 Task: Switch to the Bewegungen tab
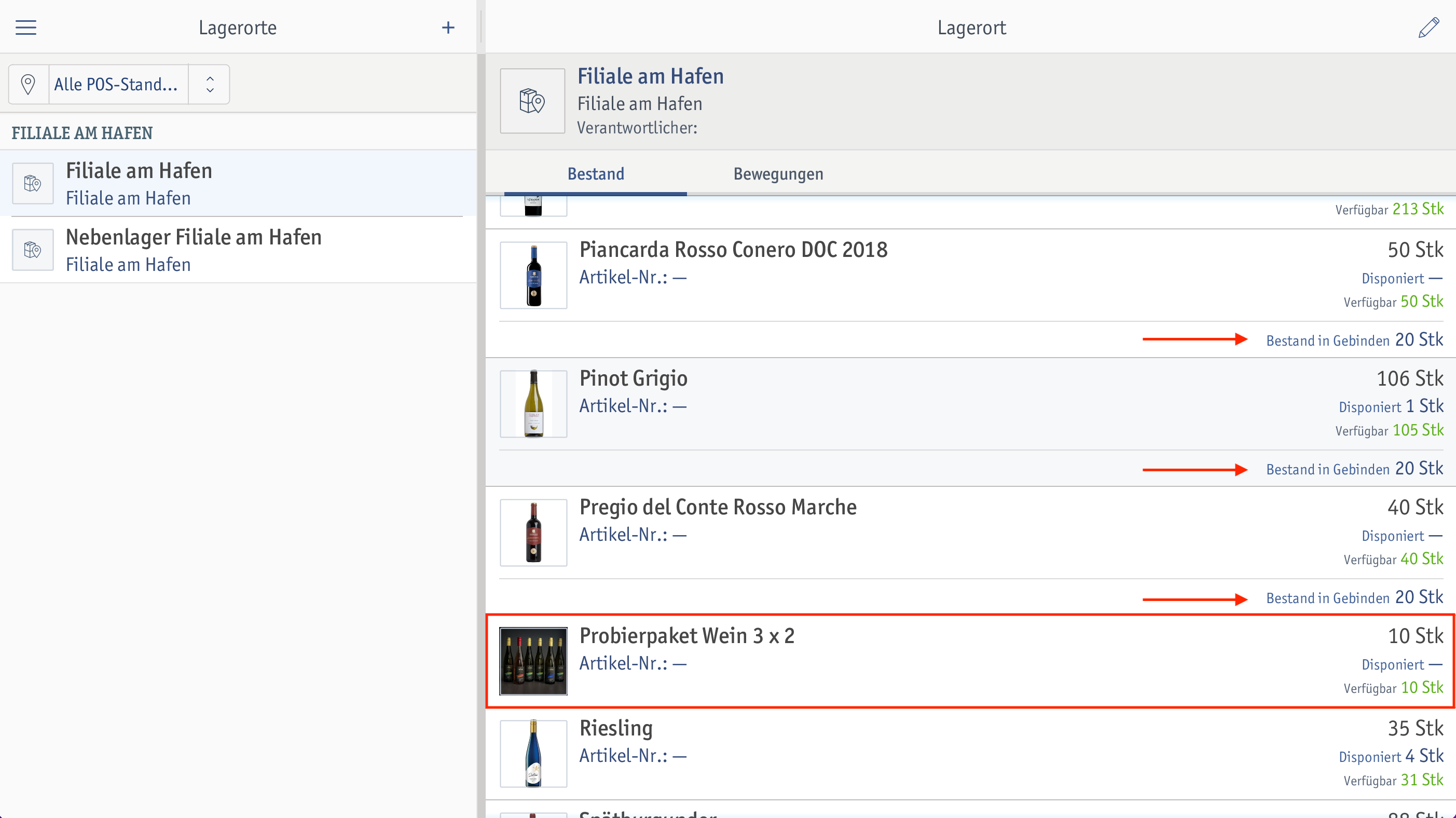[x=778, y=174]
